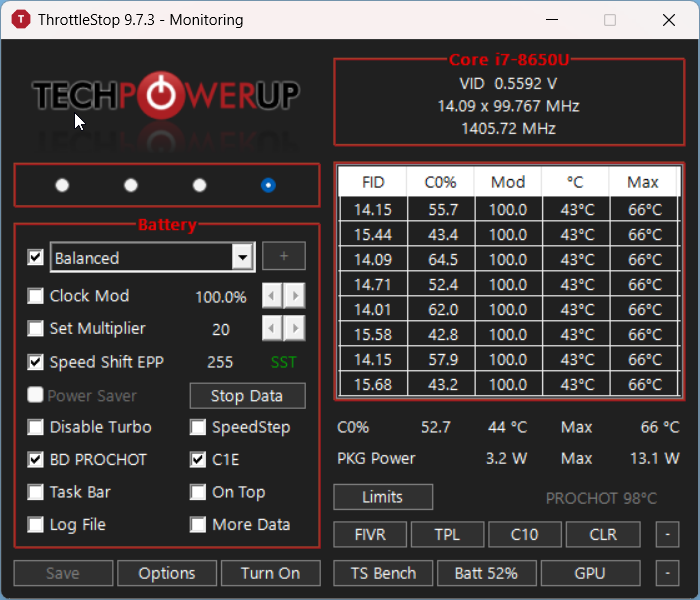This screenshot has width=700, height=600.
Task: Open the FIVR voltage control window
Action: point(370,534)
